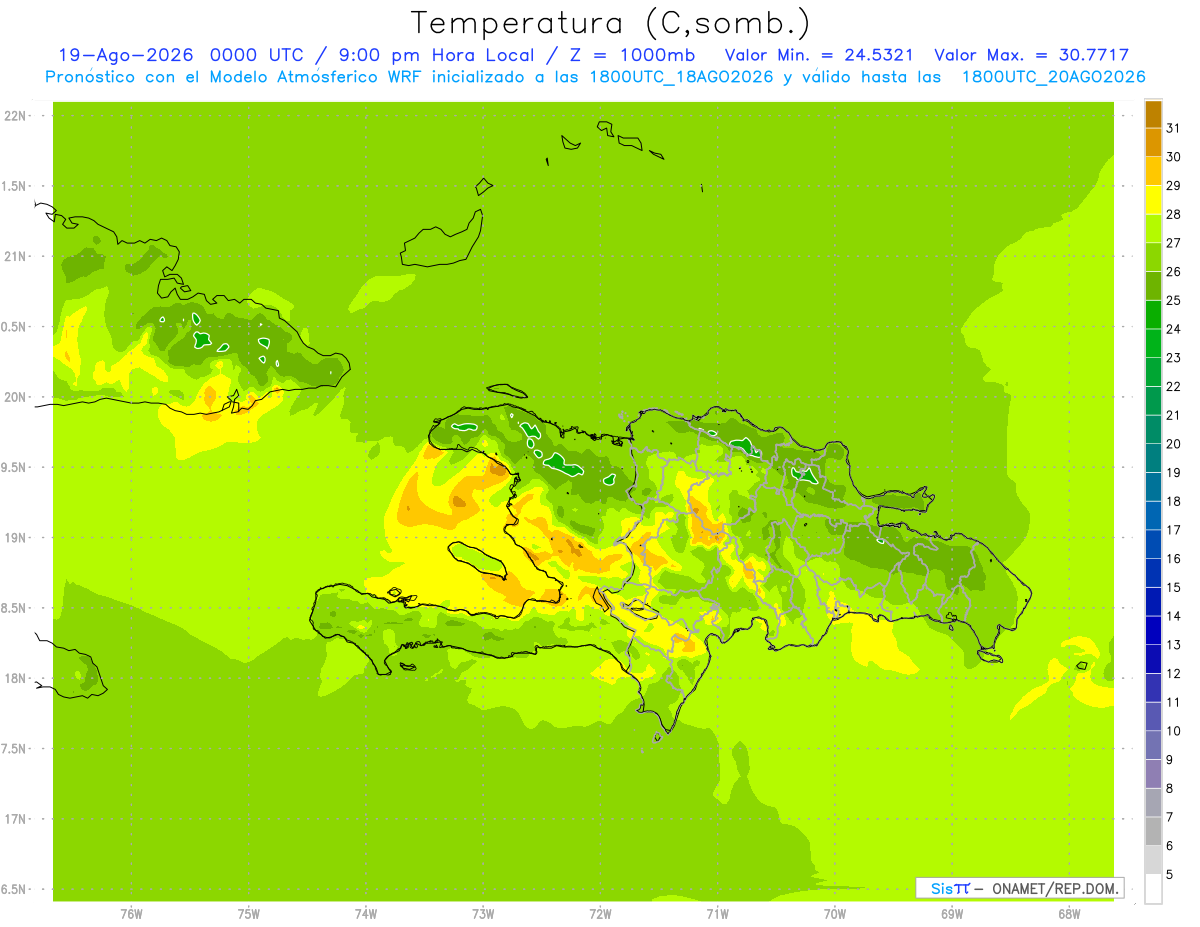The height and width of the screenshot is (927, 1200).
Task: Select the 'Z = 1000mb' level label
Action: coord(633,55)
